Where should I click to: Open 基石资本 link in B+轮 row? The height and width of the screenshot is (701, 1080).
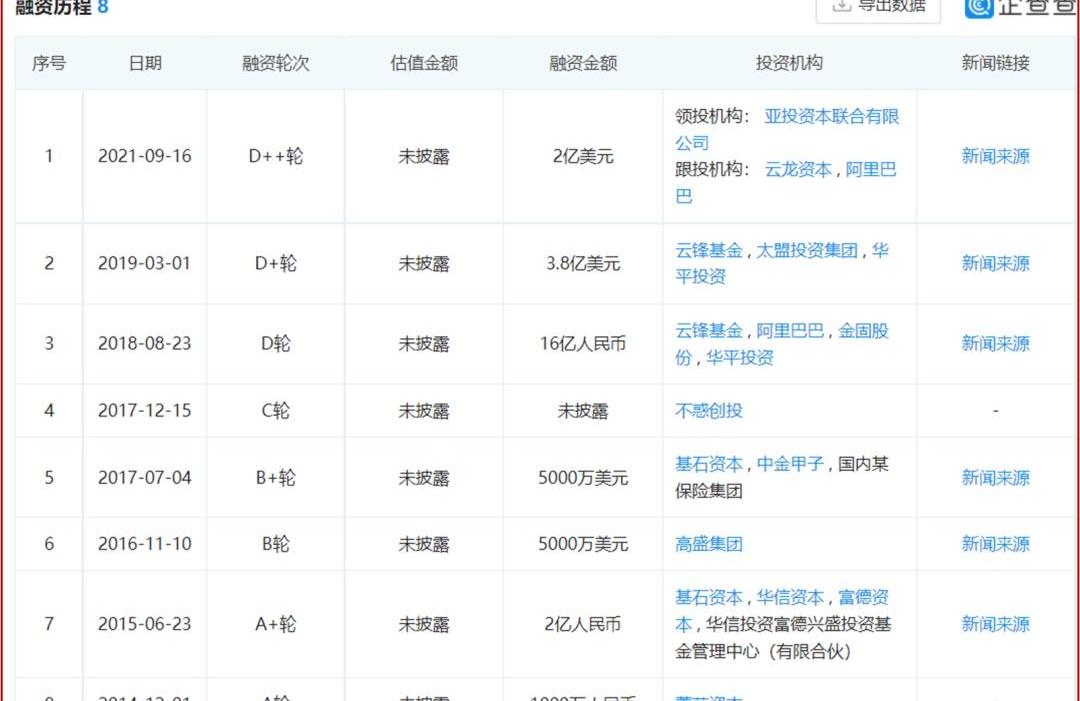click(x=709, y=464)
